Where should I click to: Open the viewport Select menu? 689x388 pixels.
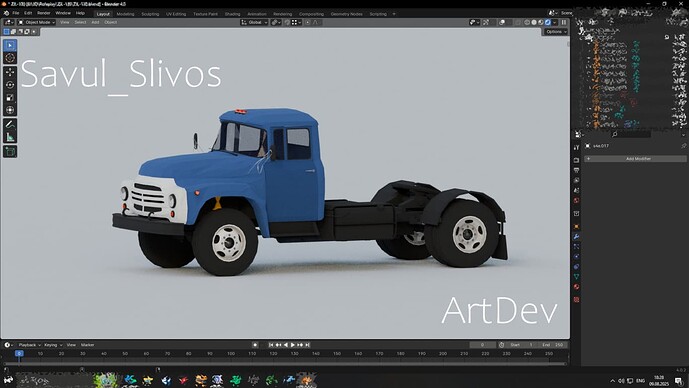(80, 22)
